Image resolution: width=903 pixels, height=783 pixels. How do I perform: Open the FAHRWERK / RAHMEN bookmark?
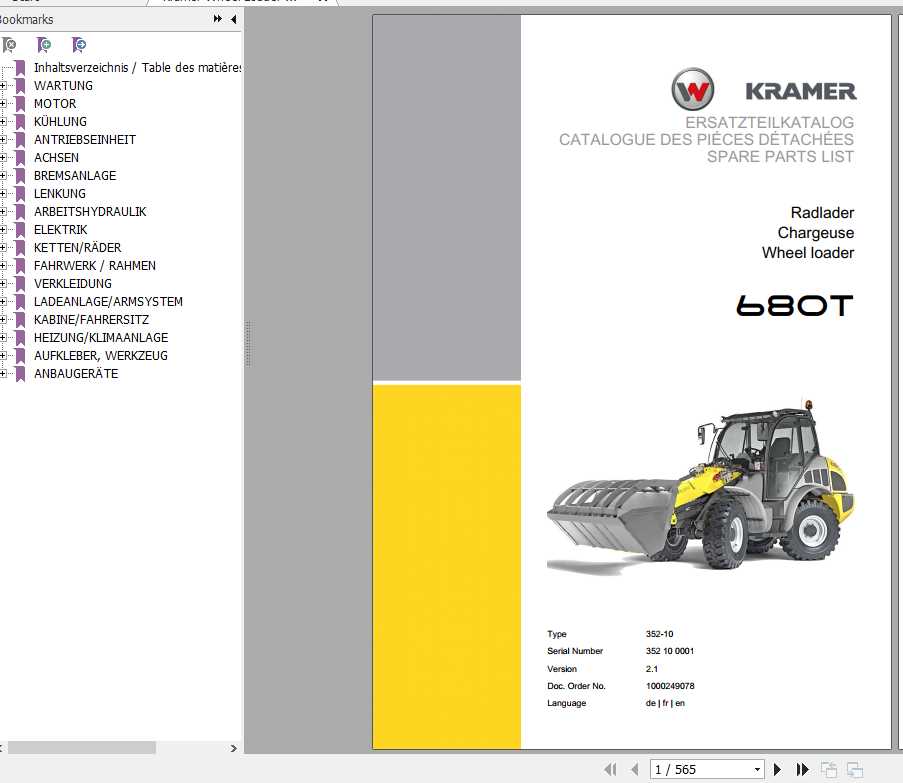click(x=94, y=265)
